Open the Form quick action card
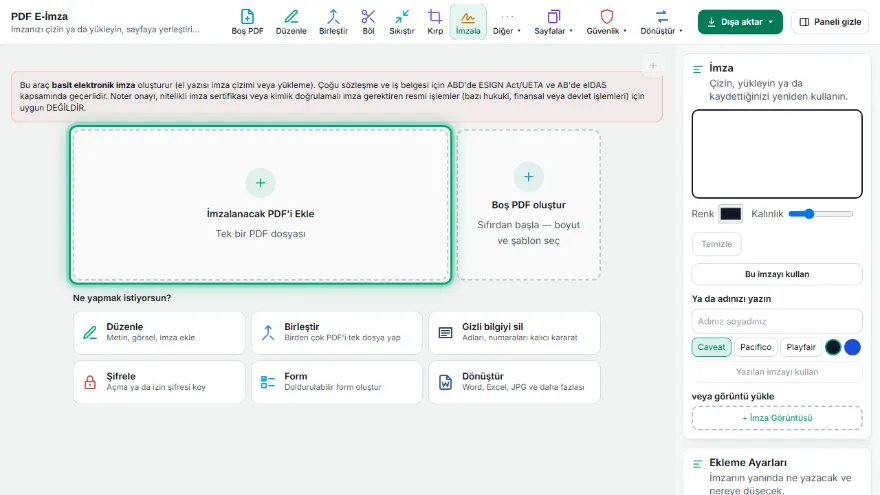This screenshot has height=495, width=880. 337,382
